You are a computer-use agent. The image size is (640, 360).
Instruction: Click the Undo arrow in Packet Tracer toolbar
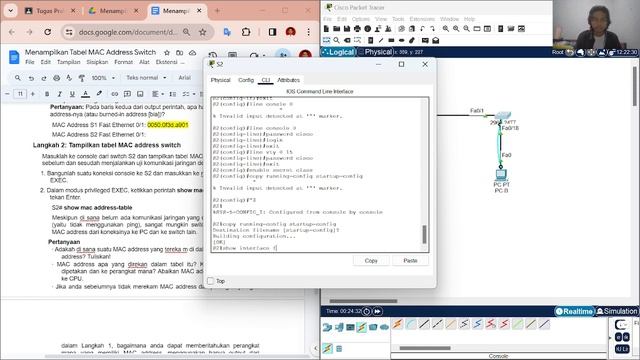pyautogui.click(x=422, y=29)
